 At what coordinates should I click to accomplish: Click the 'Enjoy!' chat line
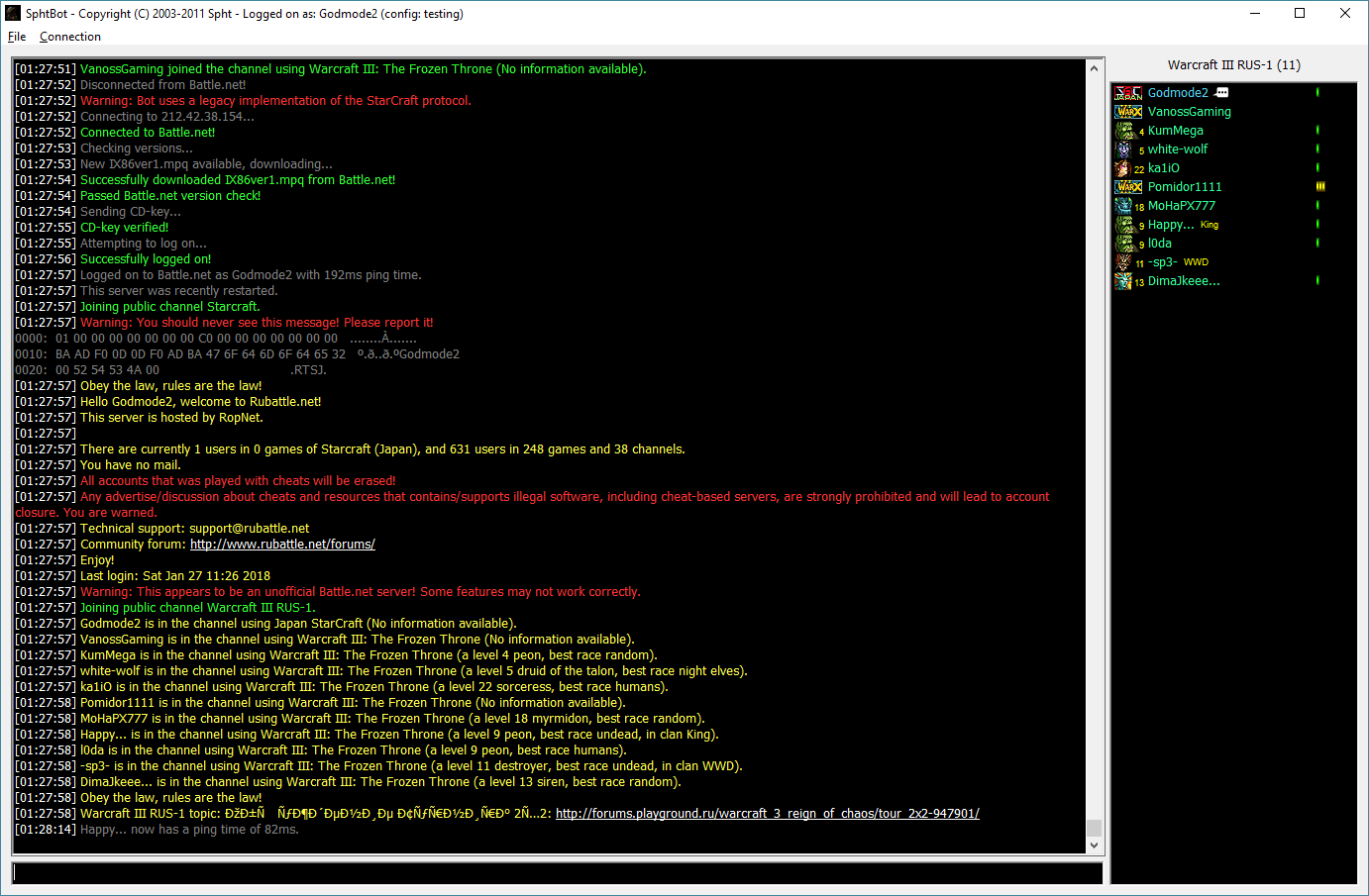(x=64, y=560)
